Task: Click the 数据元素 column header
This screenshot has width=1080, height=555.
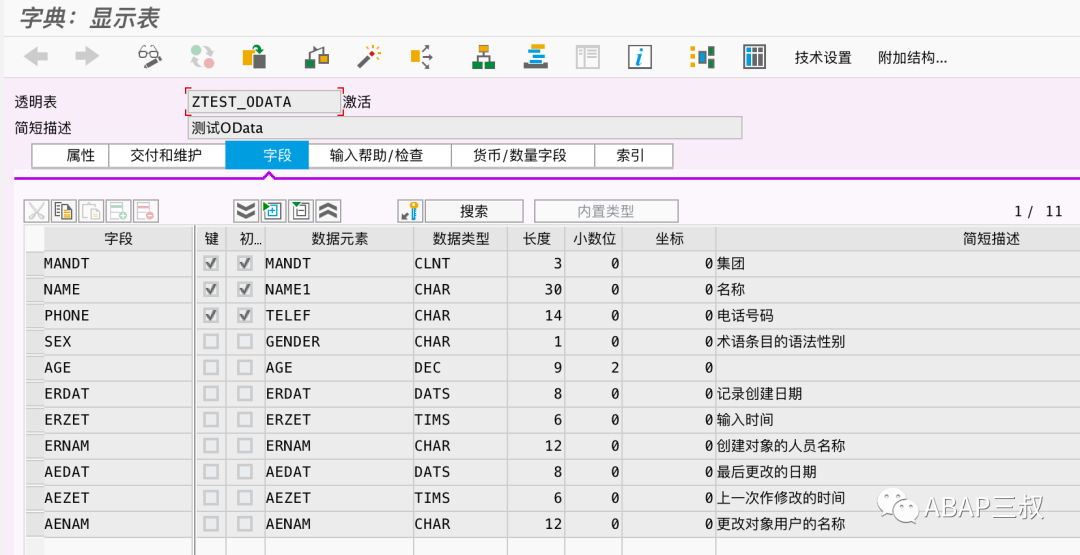Action: (x=340, y=239)
